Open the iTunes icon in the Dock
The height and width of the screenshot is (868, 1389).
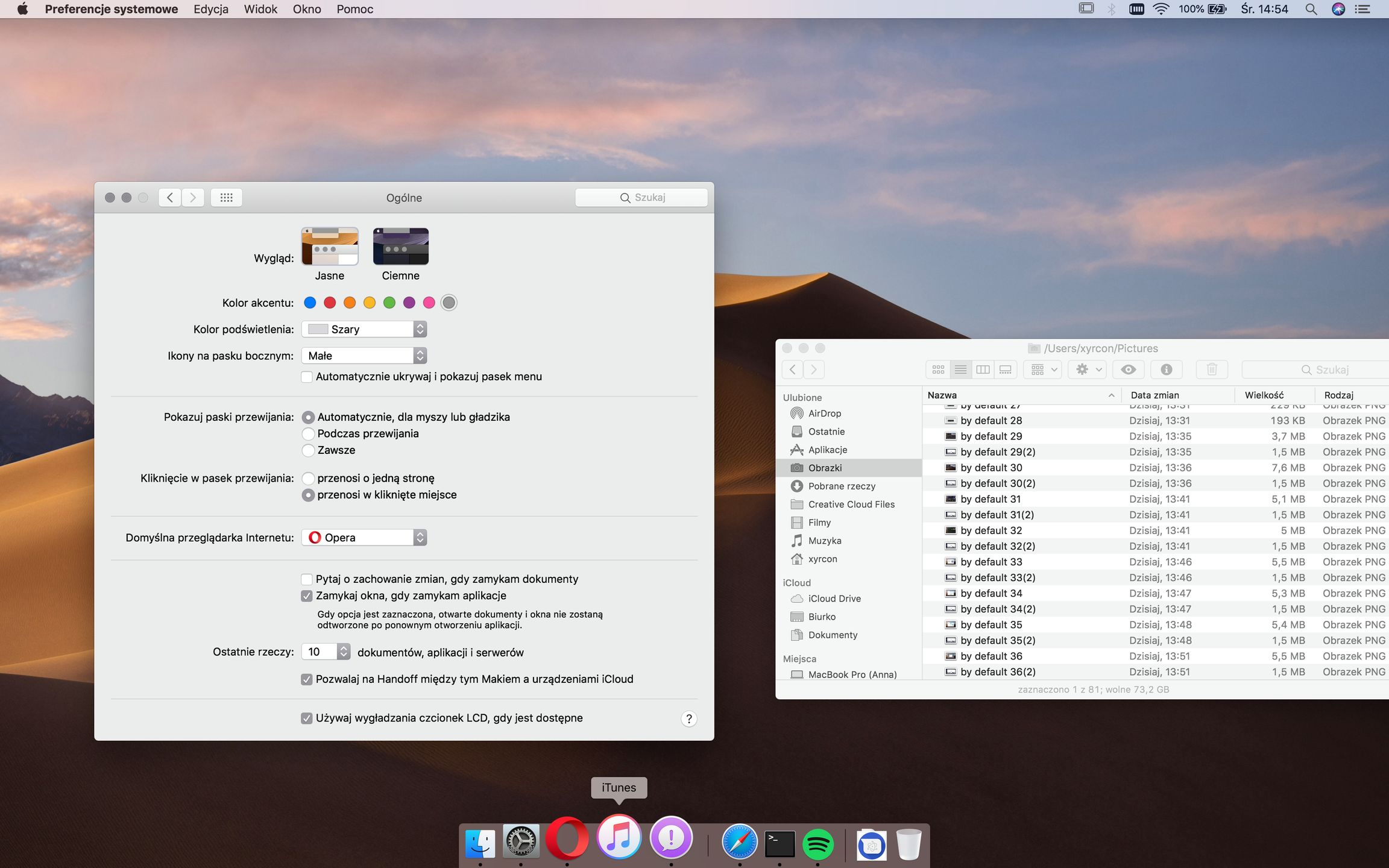tap(619, 838)
